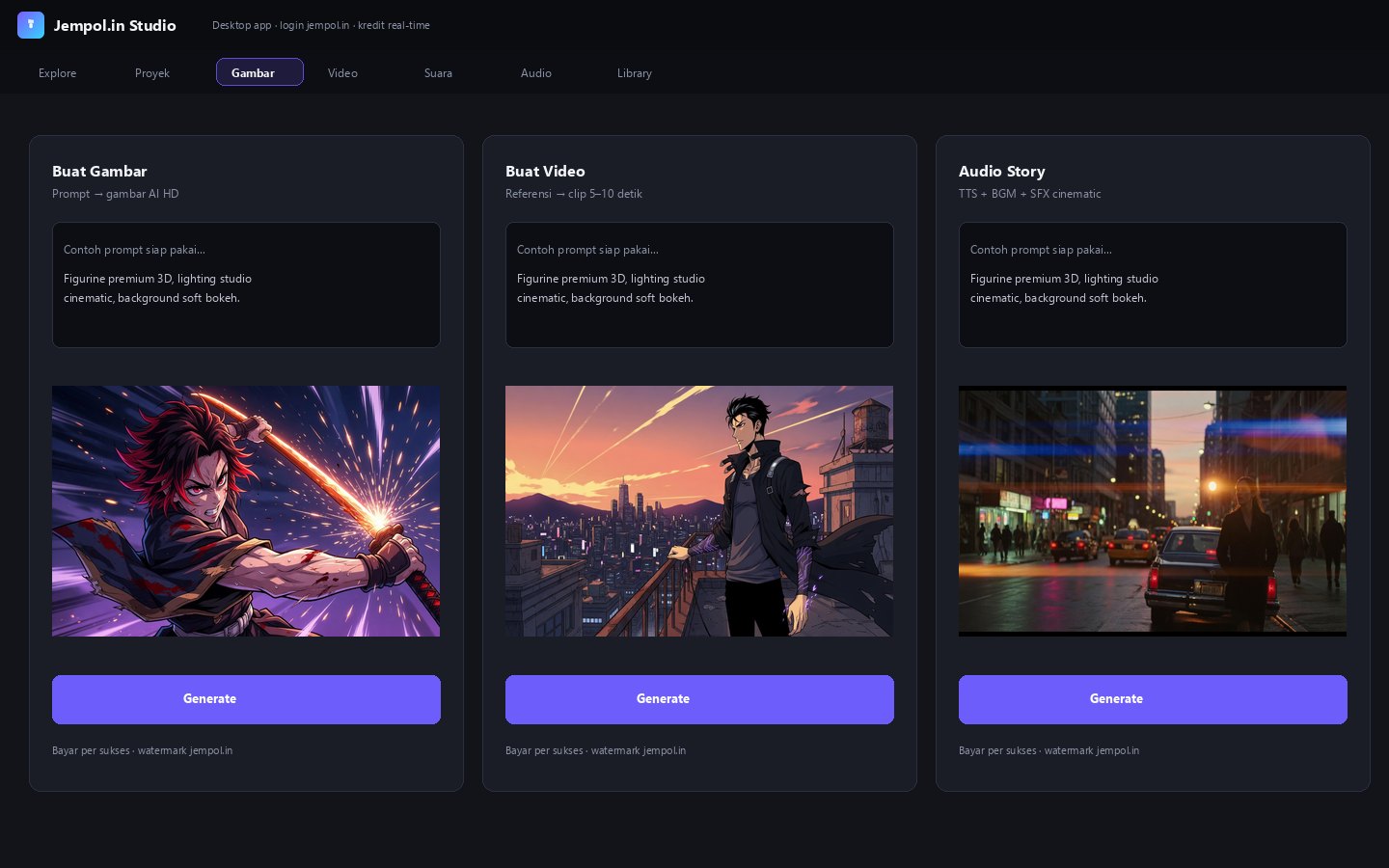Switch to the Proyek tab
Viewport: 1389px width, 868px height.
coord(152,73)
